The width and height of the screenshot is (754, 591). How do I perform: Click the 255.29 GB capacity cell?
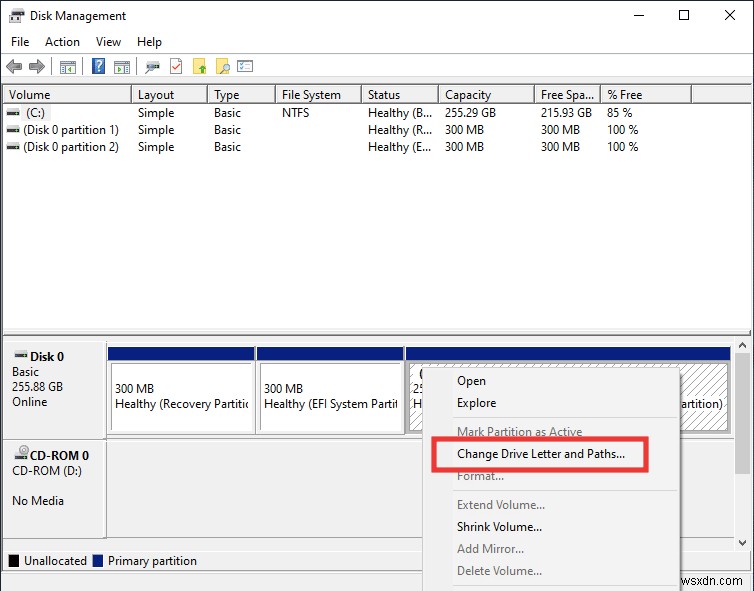470,113
